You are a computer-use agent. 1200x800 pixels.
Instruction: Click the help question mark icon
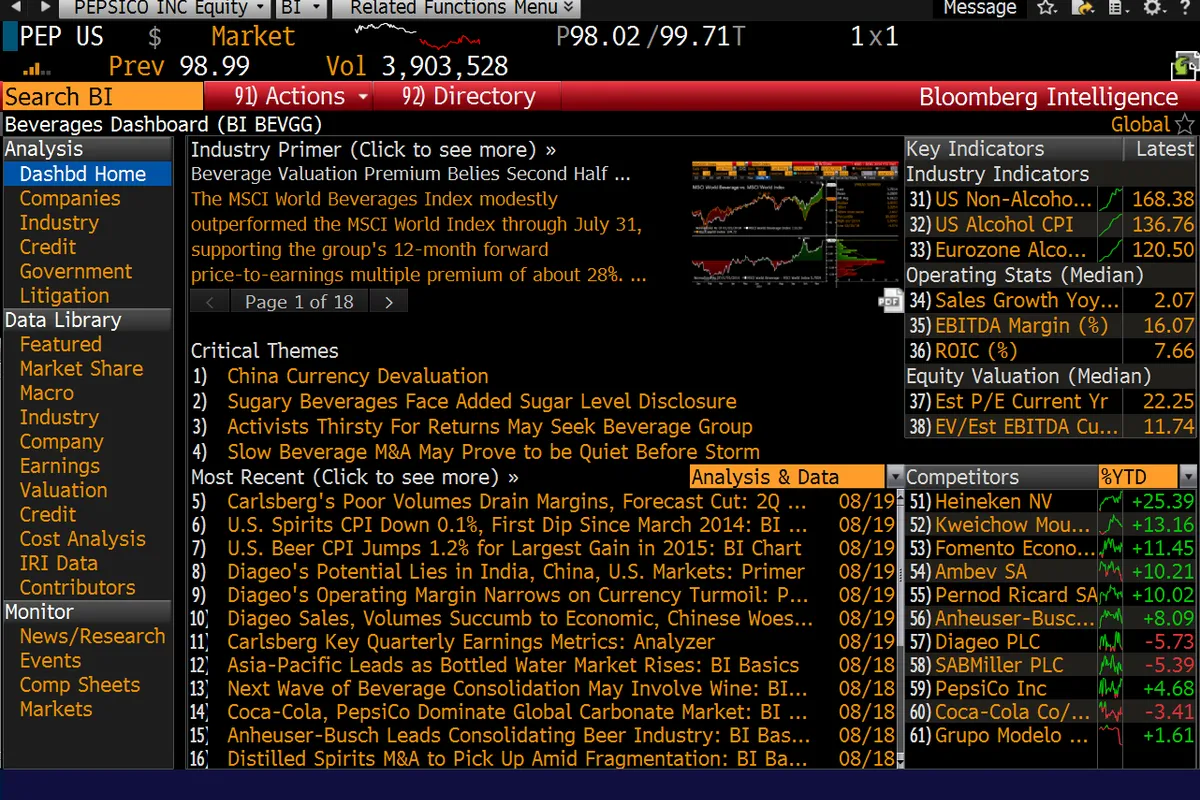pyautogui.click(x=1184, y=8)
